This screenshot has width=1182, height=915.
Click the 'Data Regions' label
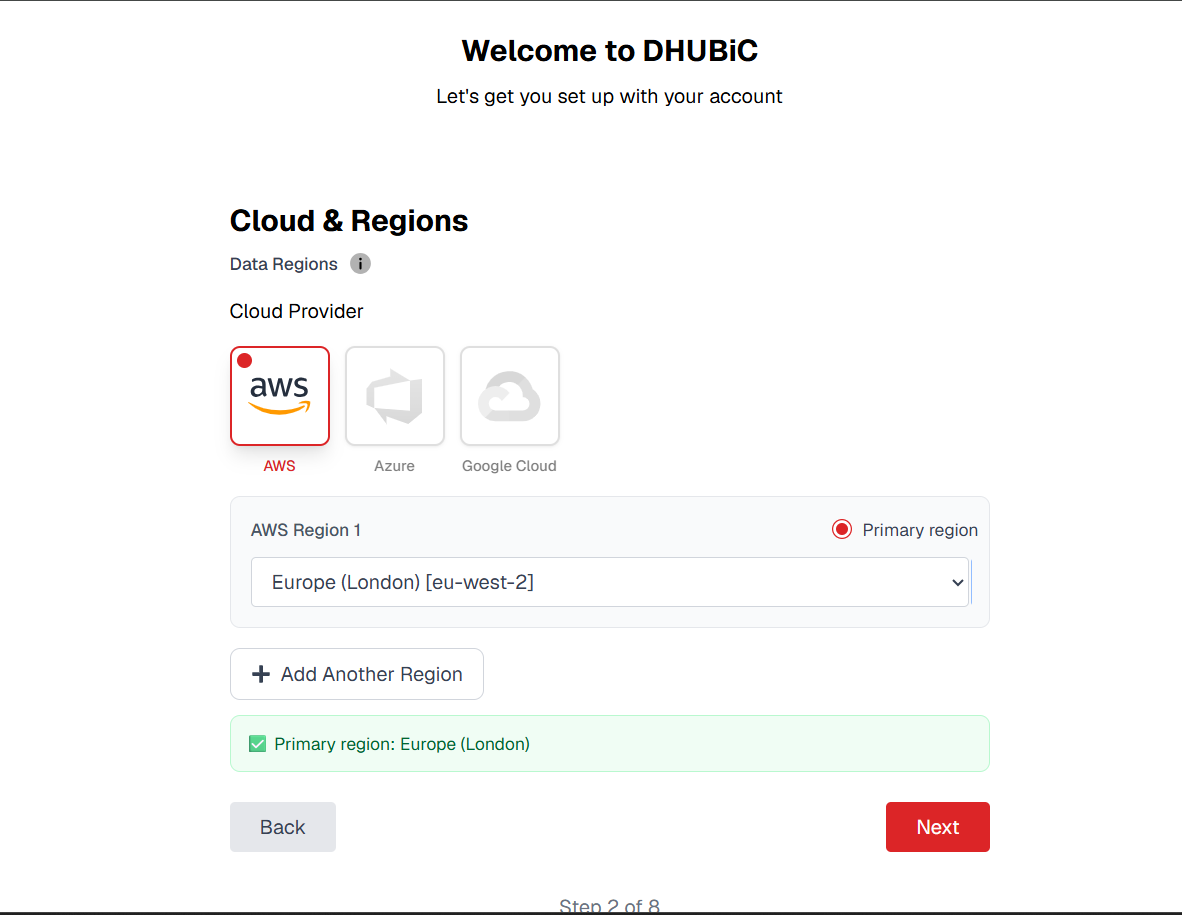tap(283, 264)
